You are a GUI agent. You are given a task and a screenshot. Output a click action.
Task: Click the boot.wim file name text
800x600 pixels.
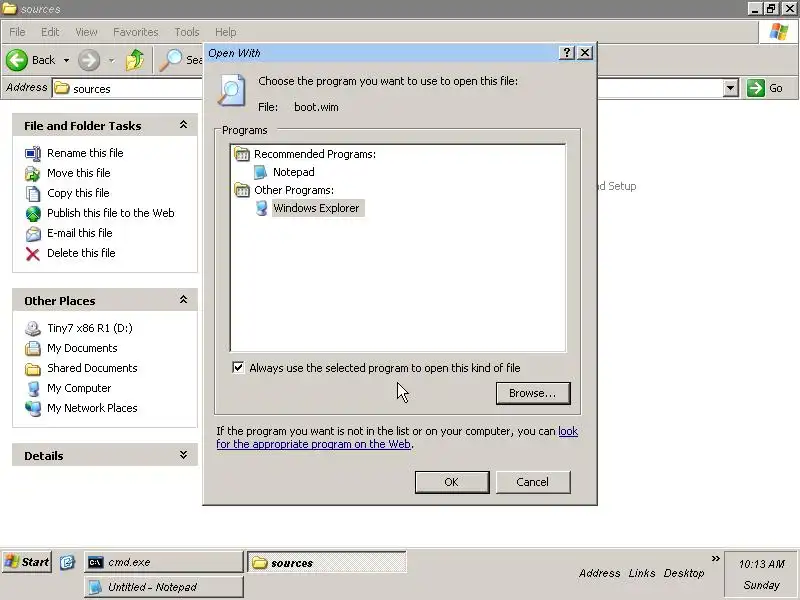(316, 107)
